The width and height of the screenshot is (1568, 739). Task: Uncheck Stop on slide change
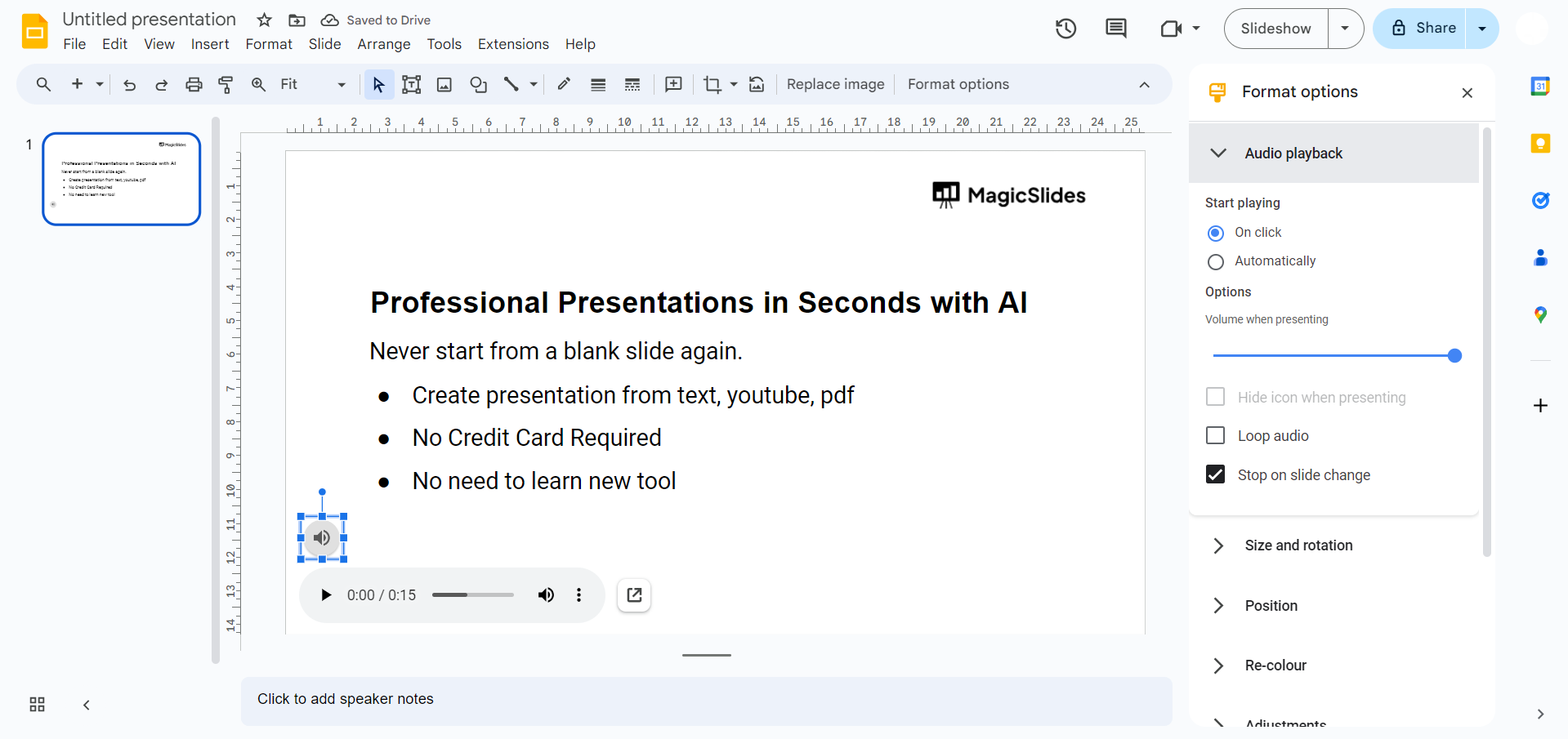(1216, 475)
